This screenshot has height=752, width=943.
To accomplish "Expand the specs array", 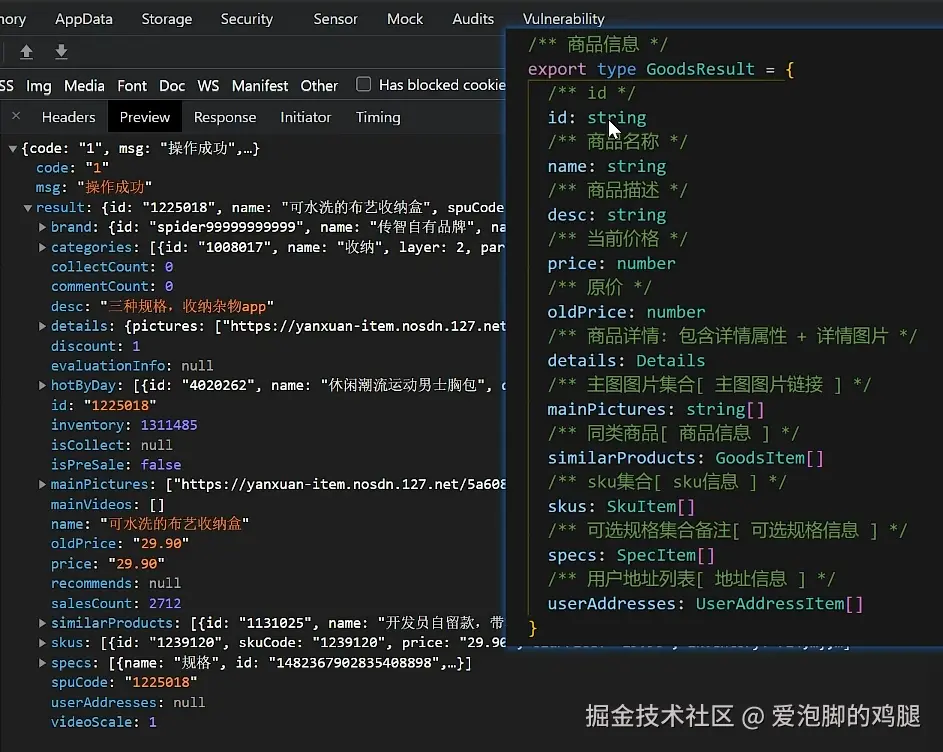I will click(42, 663).
